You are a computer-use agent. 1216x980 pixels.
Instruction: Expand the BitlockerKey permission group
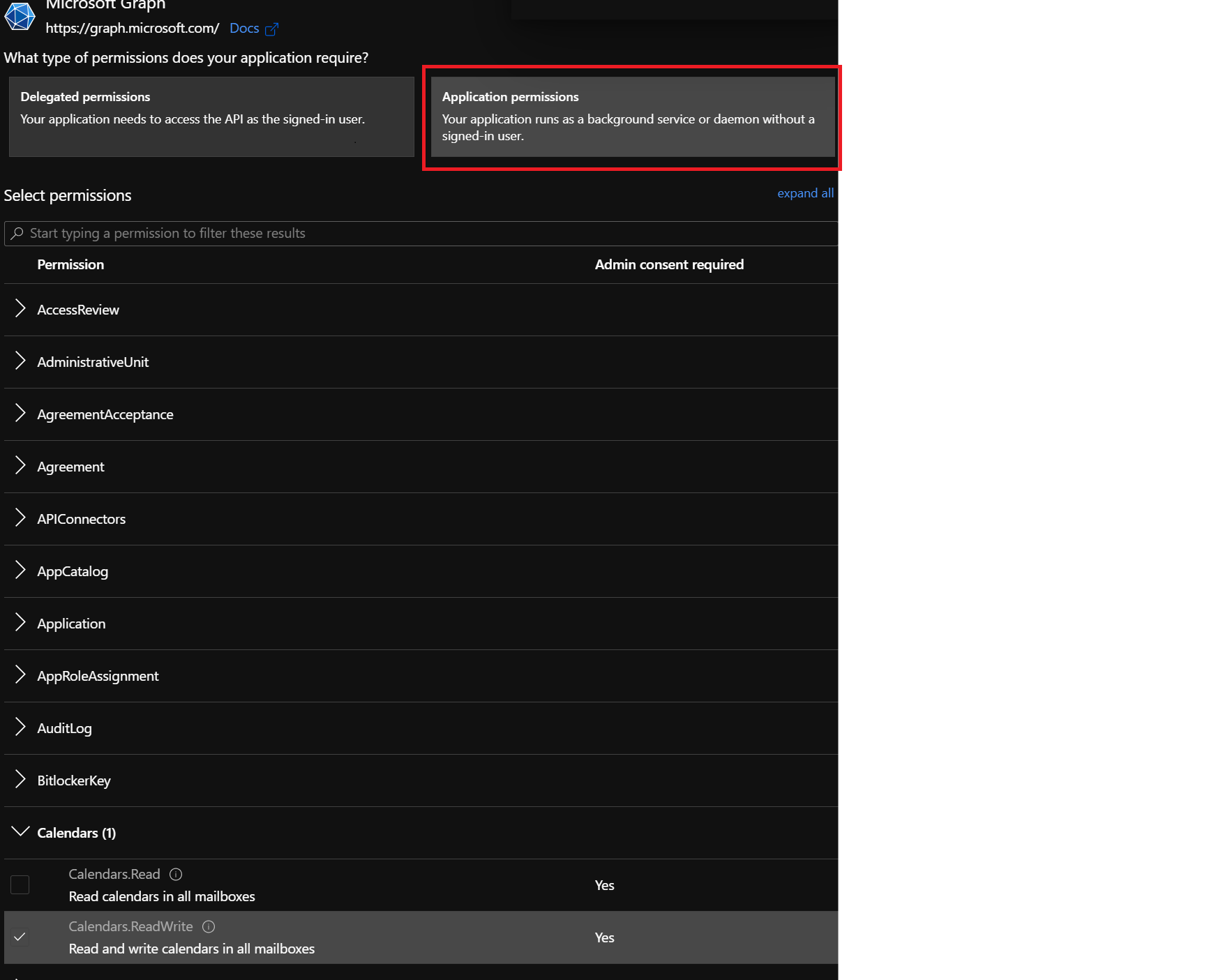click(20, 780)
